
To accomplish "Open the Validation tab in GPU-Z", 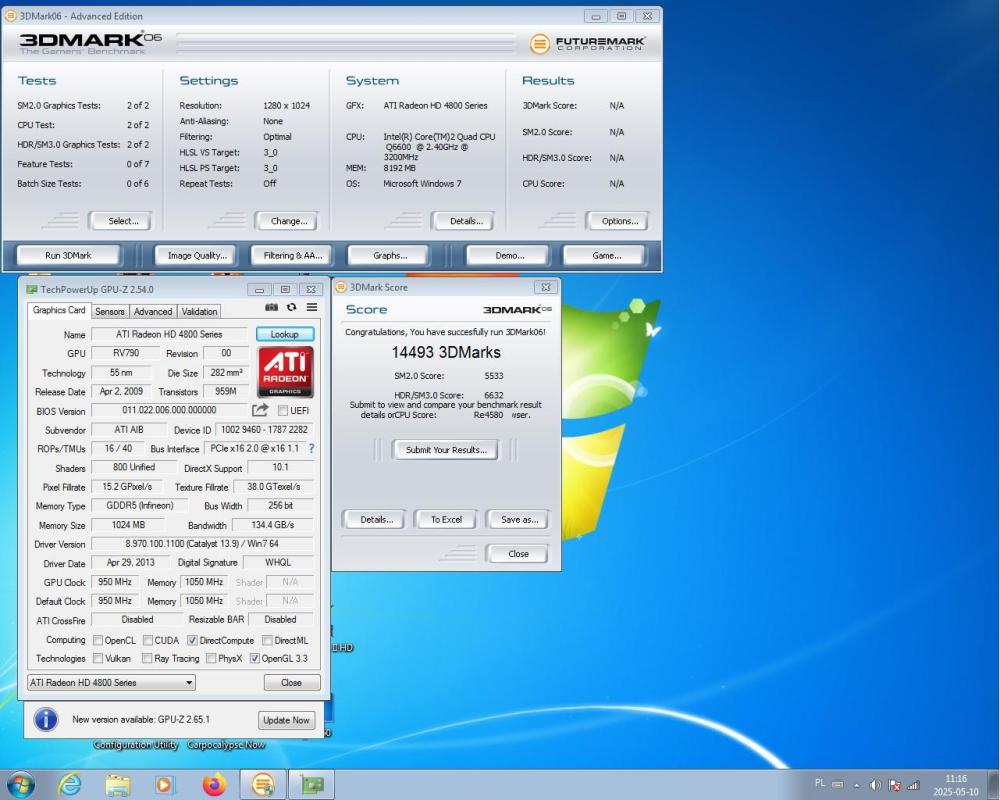I will pyautogui.click(x=198, y=311).
